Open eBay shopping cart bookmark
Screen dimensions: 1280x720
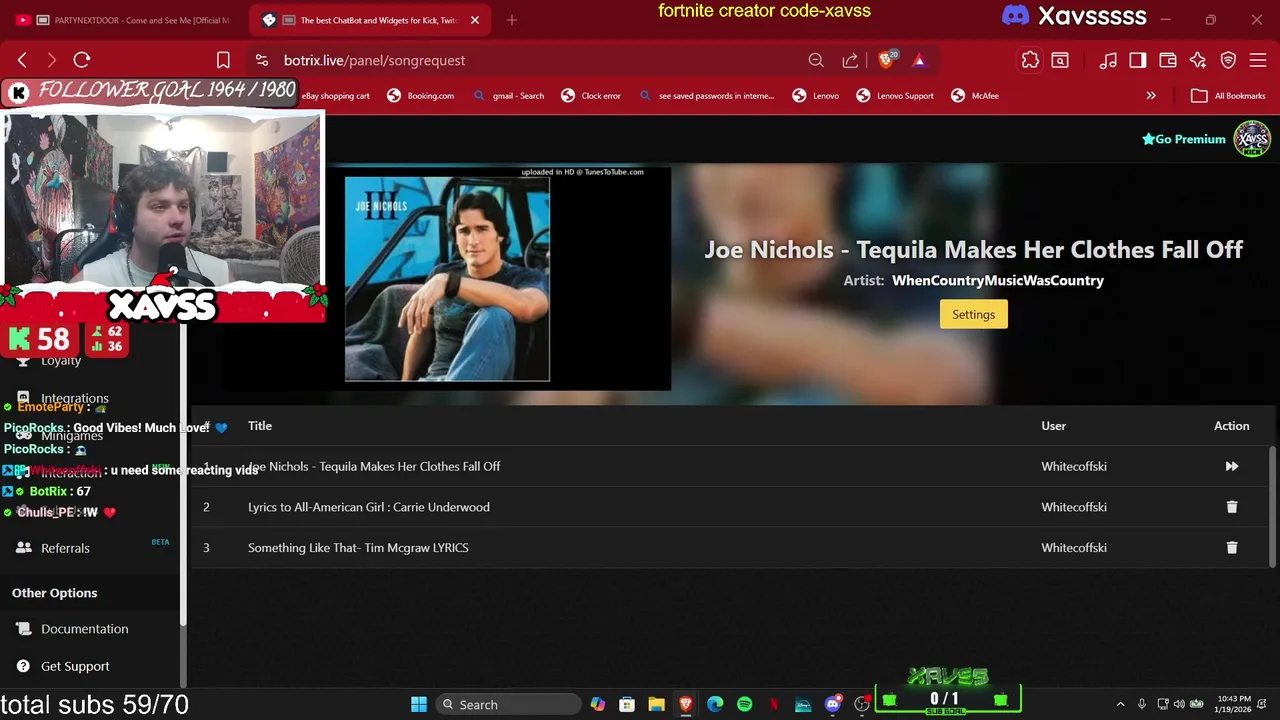point(336,96)
